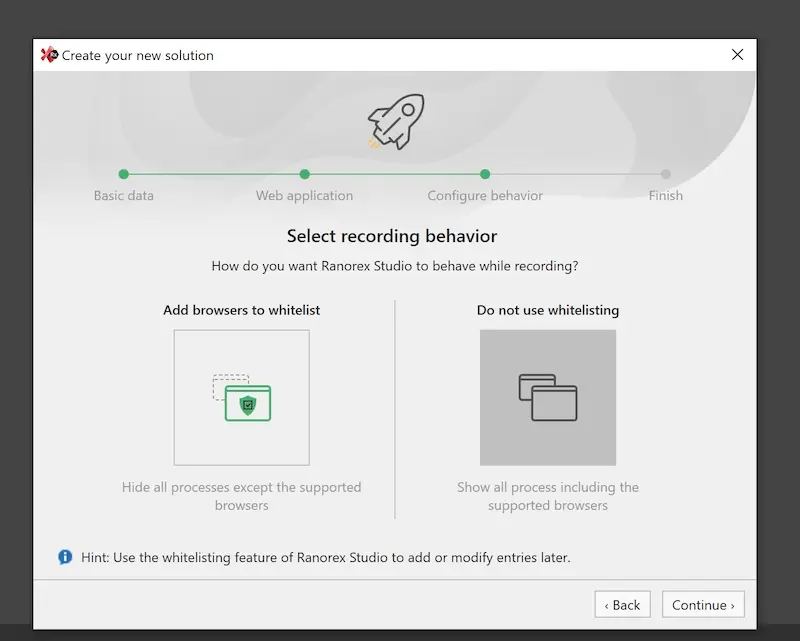800x641 pixels.
Task: Click the whitelisting hint text
Action: [326, 557]
